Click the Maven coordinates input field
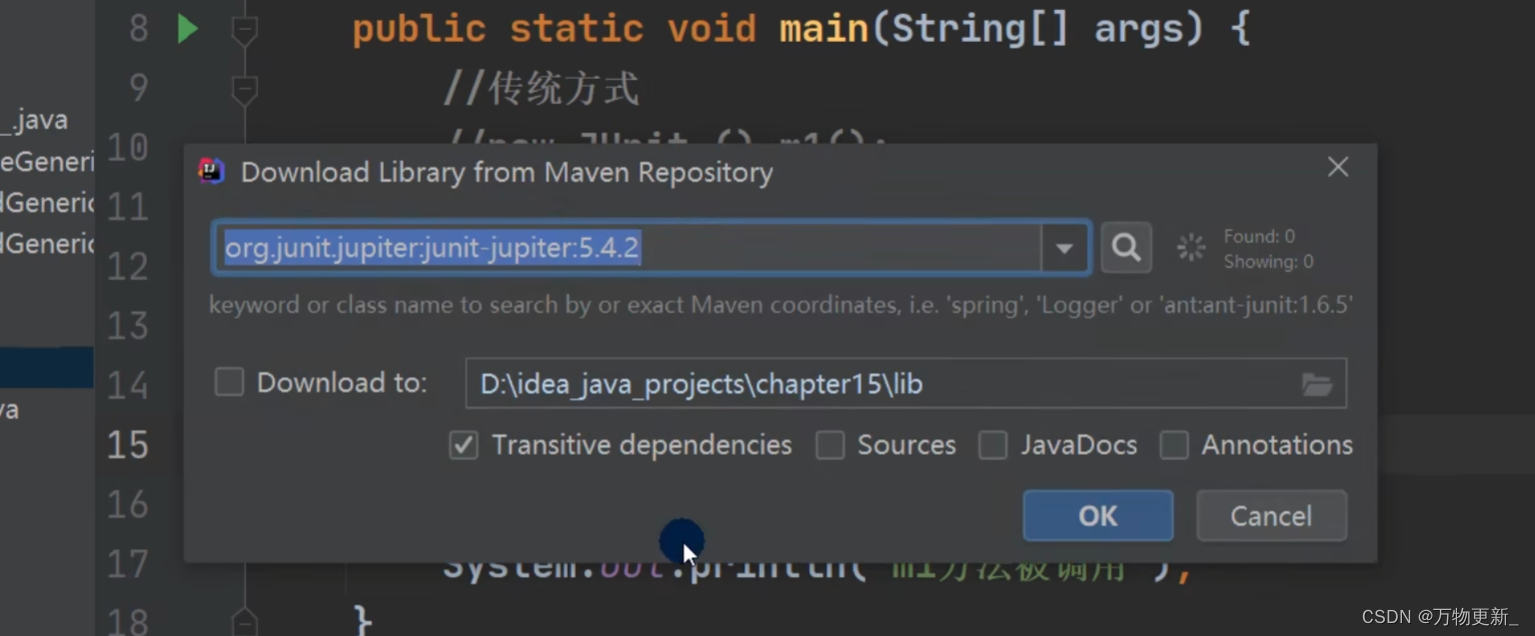 [x=600, y=247]
